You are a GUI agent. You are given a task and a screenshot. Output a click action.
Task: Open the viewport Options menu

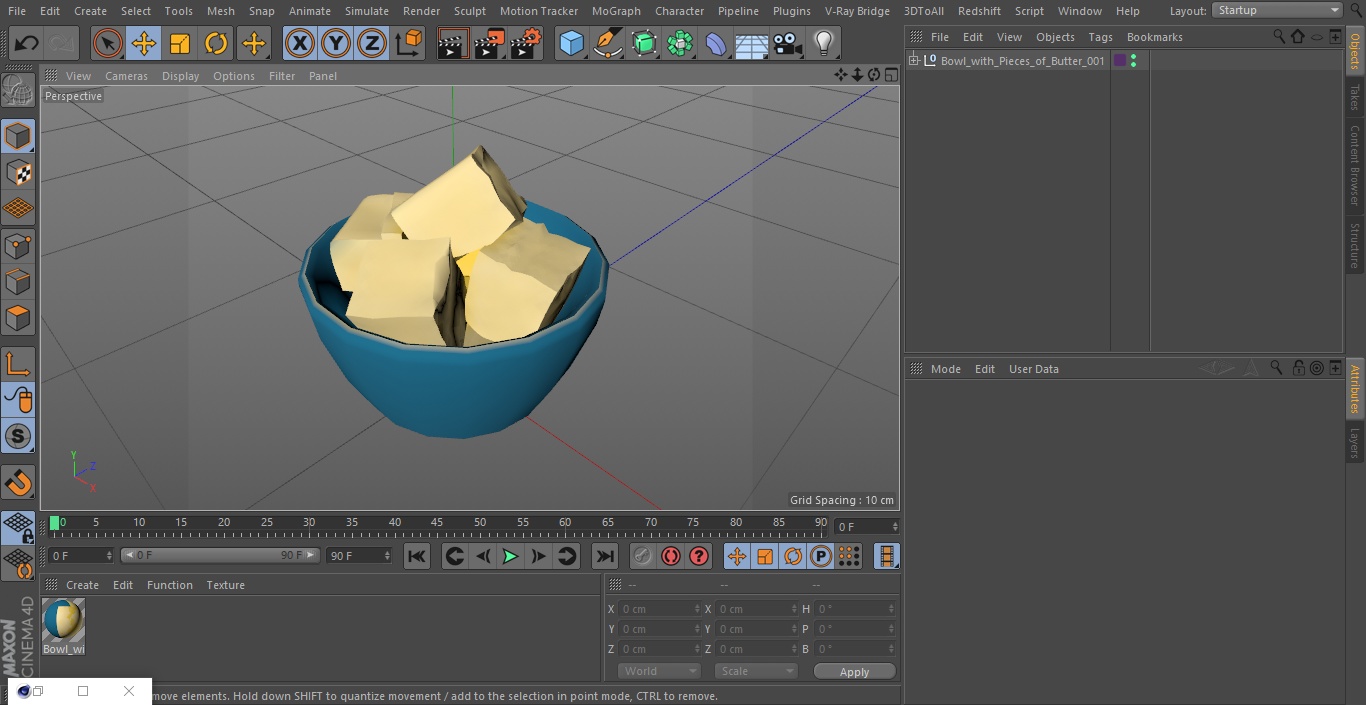[x=234, y=76]
